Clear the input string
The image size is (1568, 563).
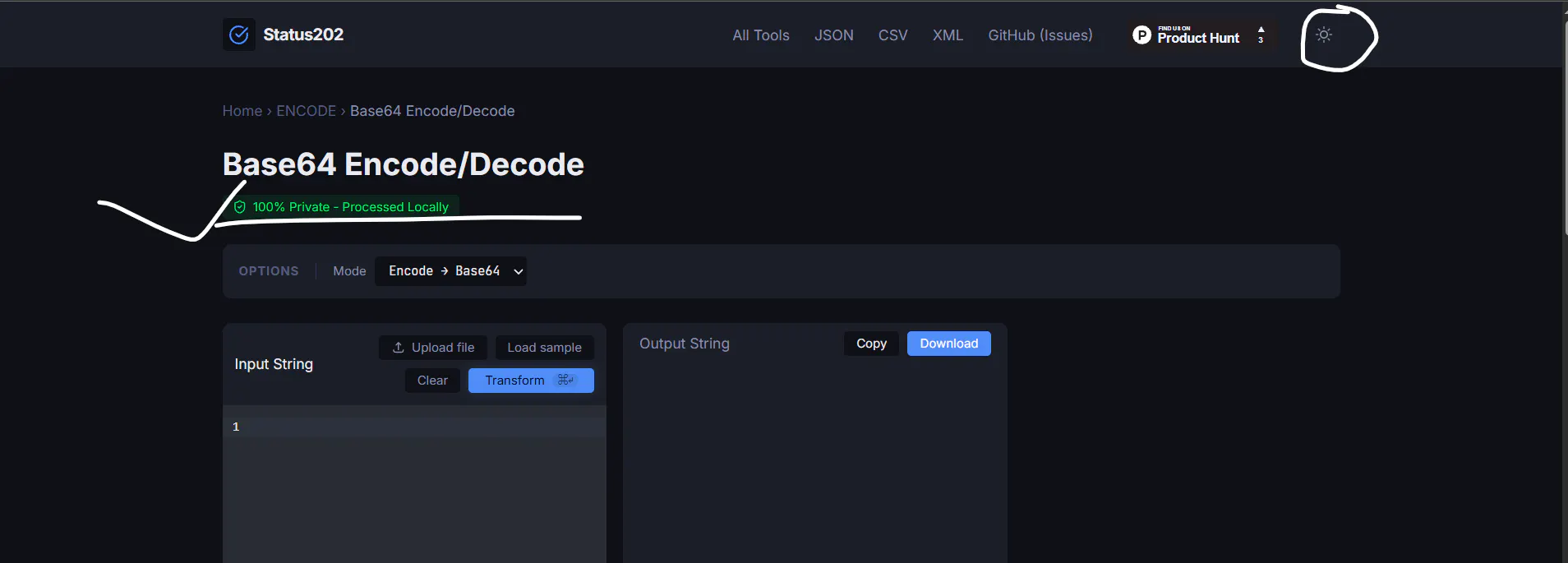click(x=432, y=381)
